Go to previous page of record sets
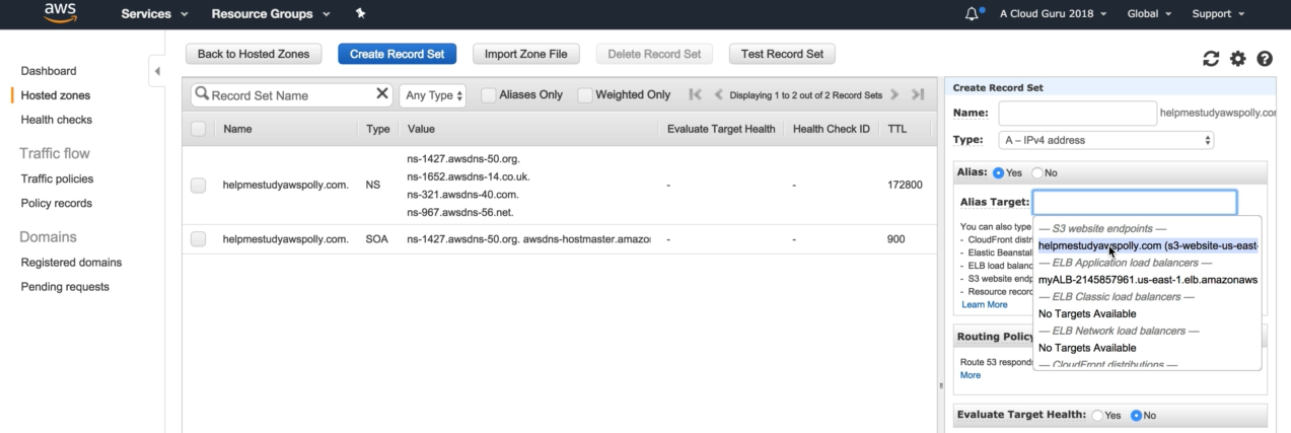This screenshot has width=1291, height=433. (x=718, y=95)
